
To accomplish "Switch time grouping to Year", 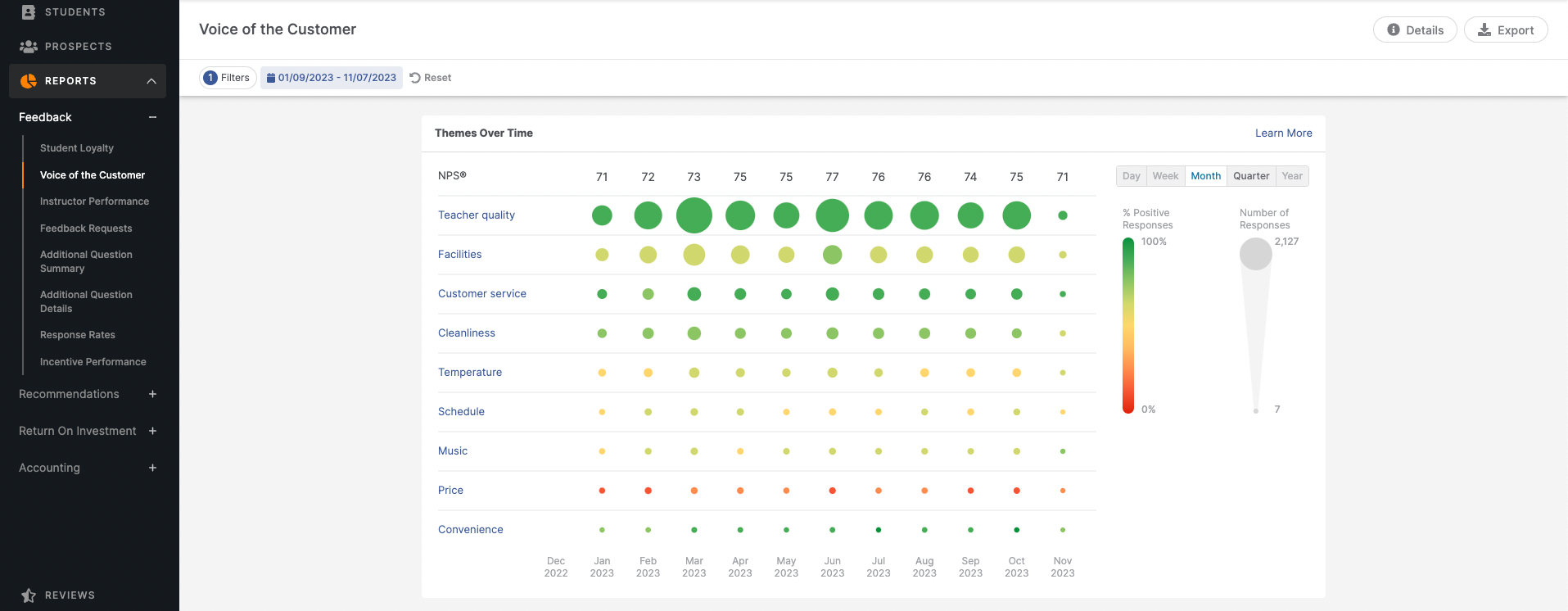I will click(1291, 176).
